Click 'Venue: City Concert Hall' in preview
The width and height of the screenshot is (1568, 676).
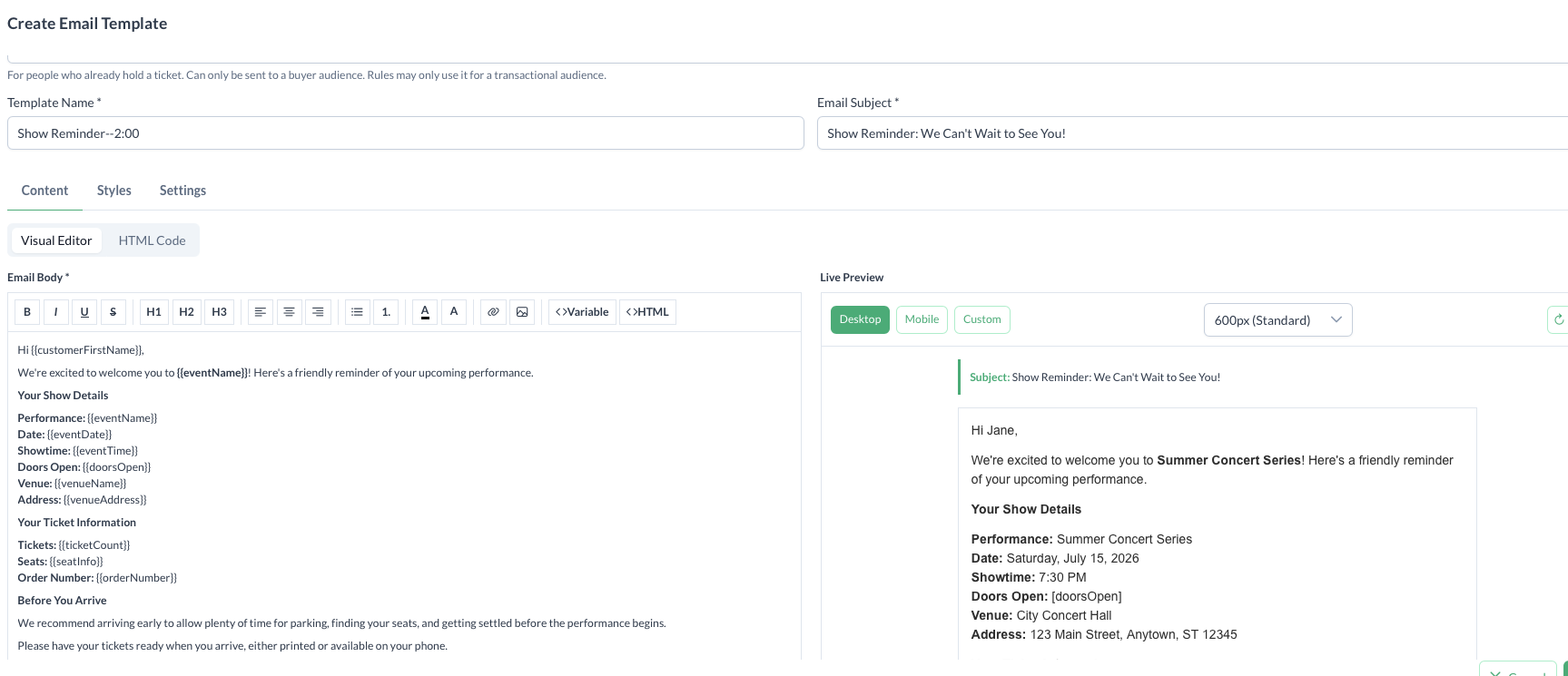tap(1041, 615)
